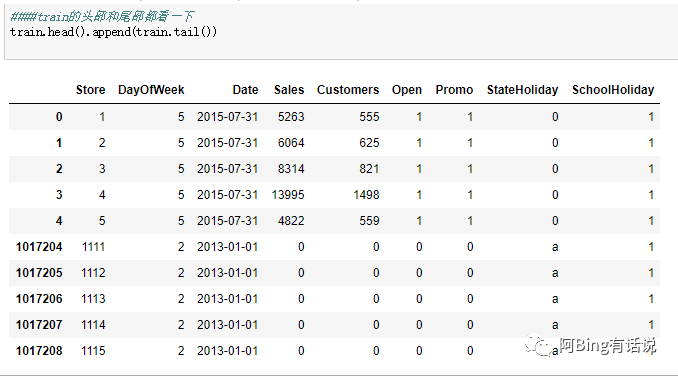Click the Sales value 5263
The width and height of the screenshot is (678, 376).
[x=291, y=117]
